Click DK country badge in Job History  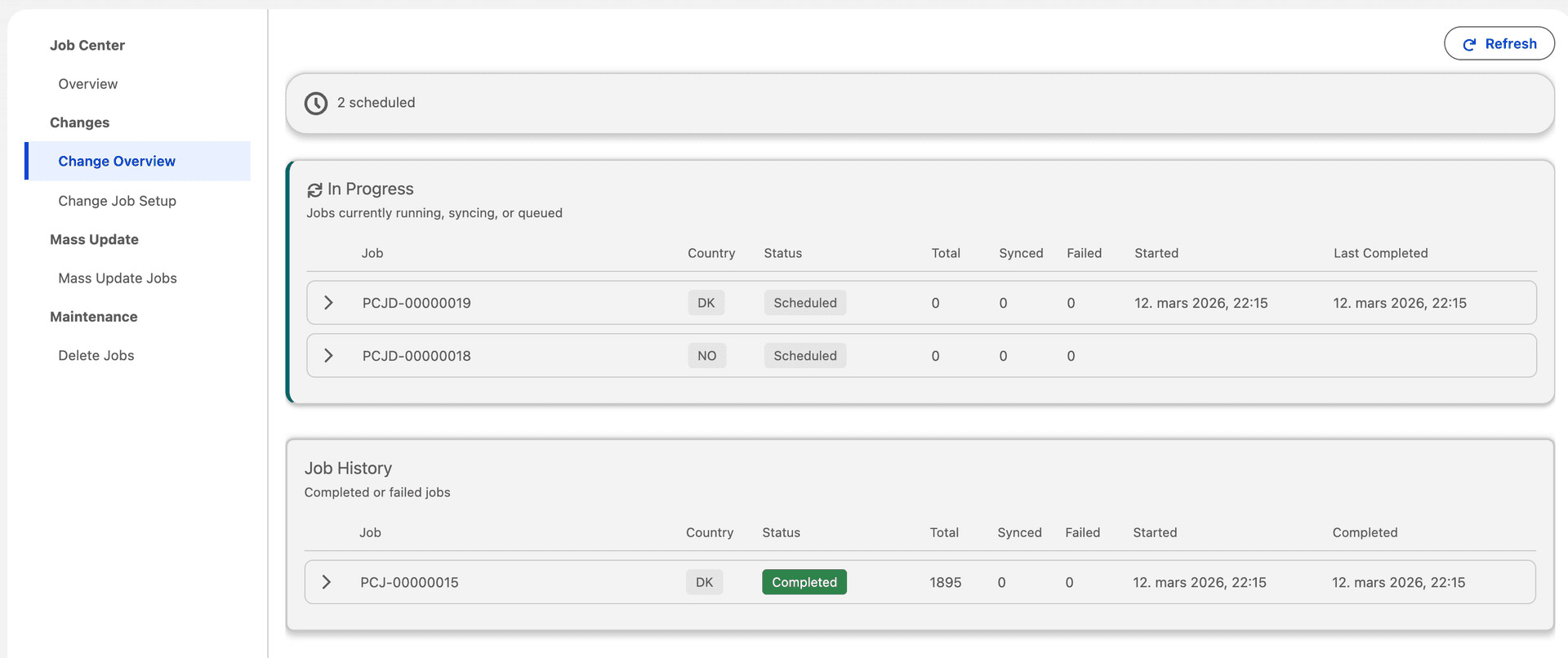tap(704, 582)
